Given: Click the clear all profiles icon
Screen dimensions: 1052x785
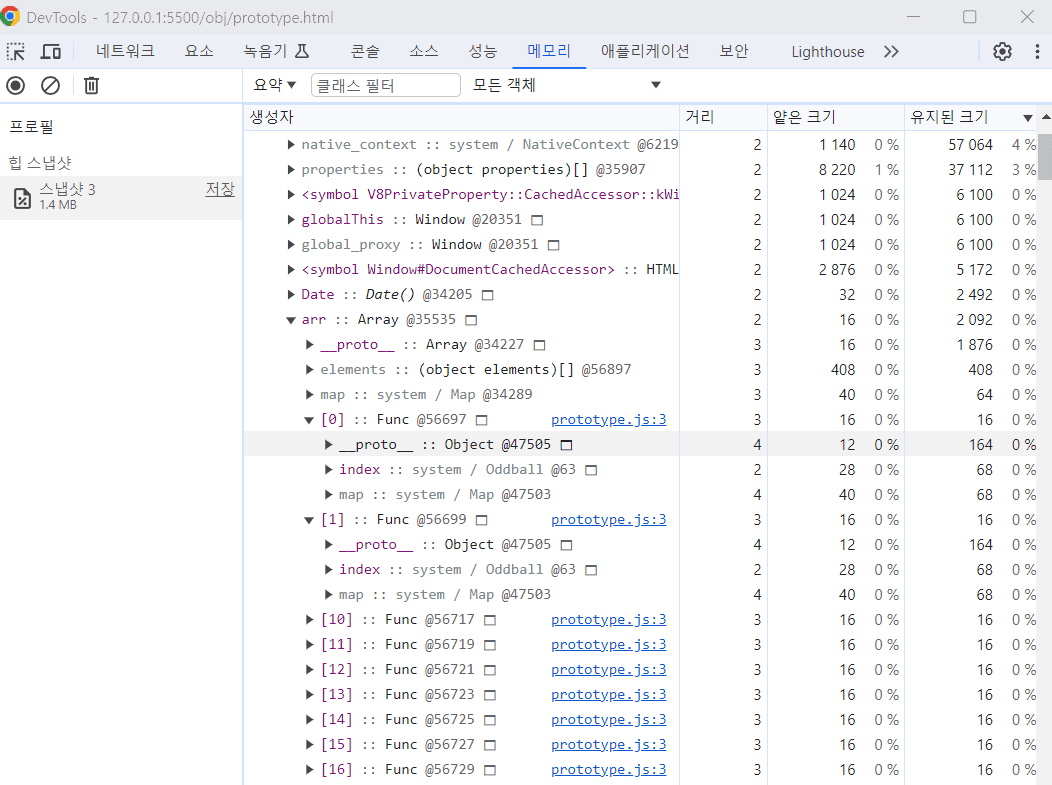Looking at the screenshot, I should point(50,85).
